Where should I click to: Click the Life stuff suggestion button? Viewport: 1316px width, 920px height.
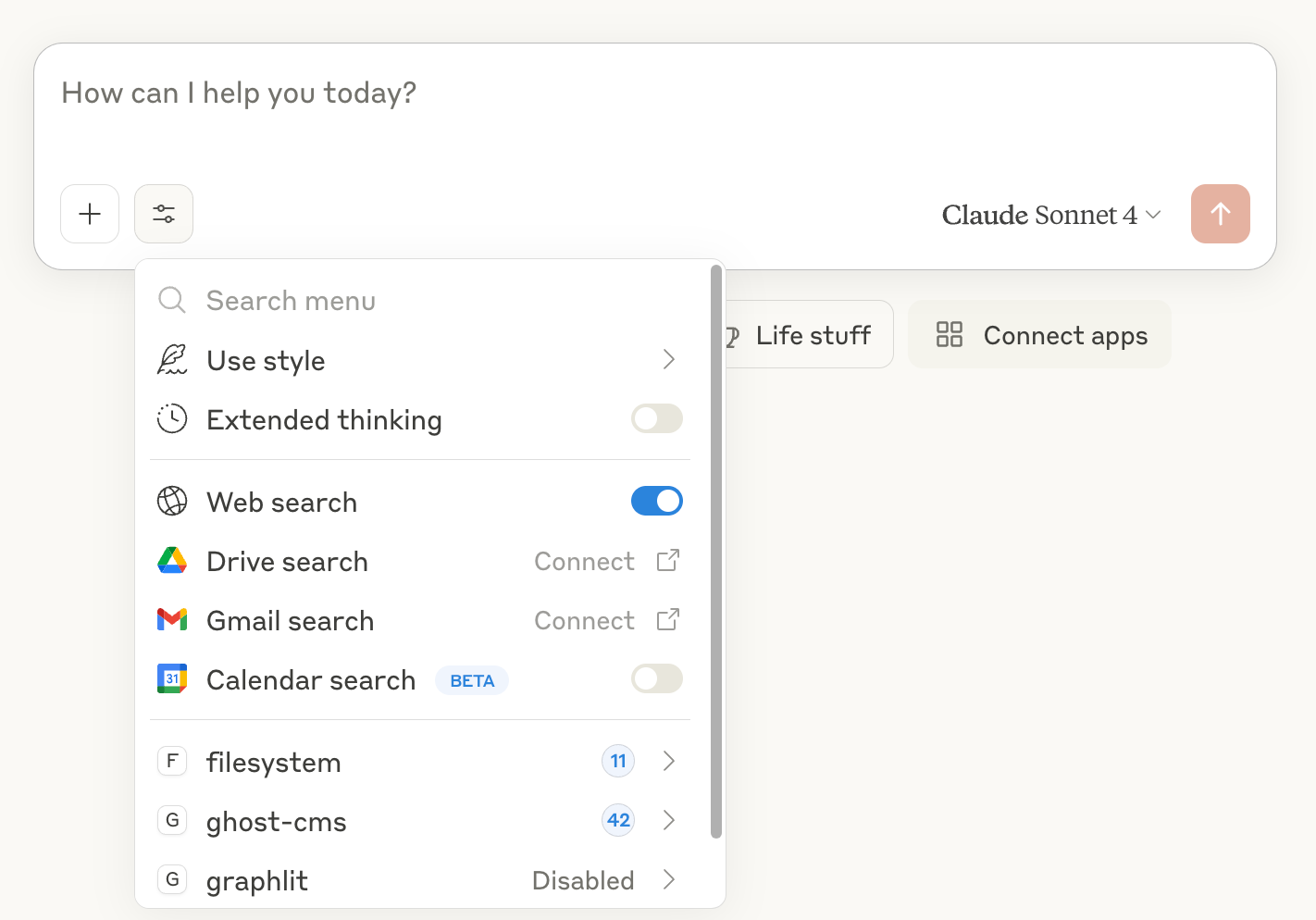coord(809,334)
